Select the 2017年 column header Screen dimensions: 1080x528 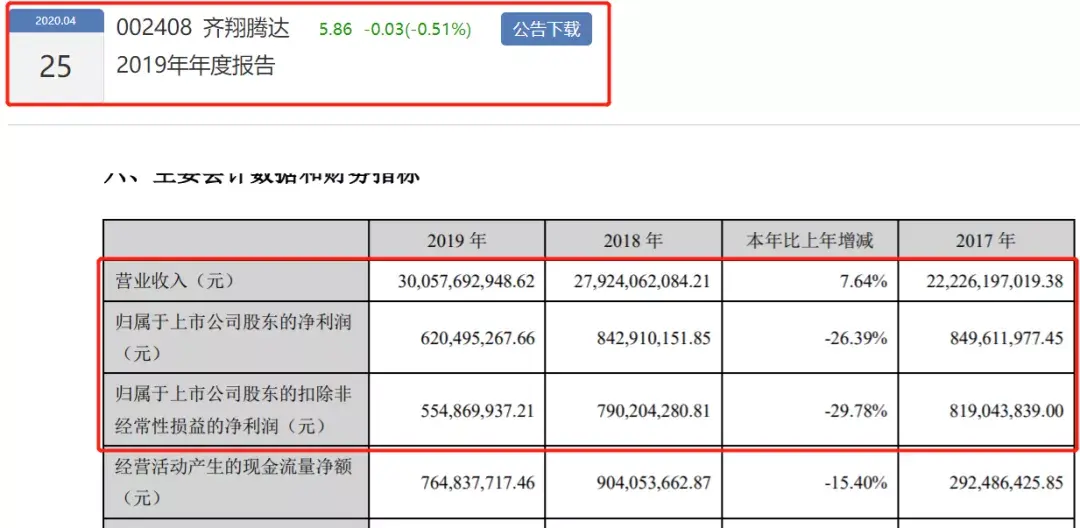point(985,241)
